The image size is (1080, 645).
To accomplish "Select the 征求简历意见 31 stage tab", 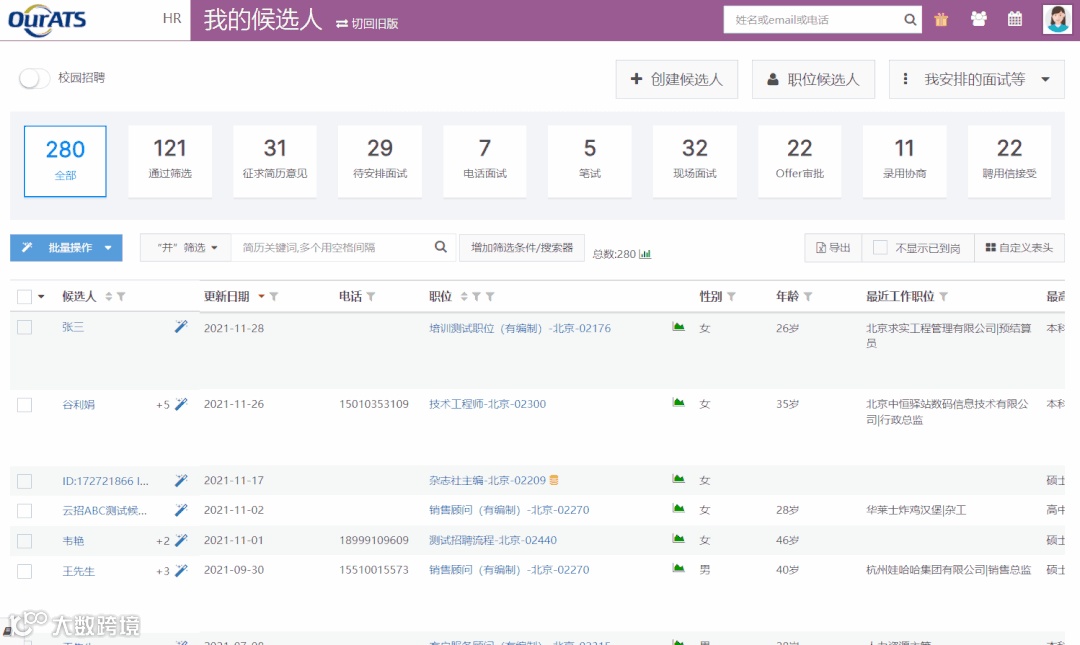I will (x=275, y=161).
